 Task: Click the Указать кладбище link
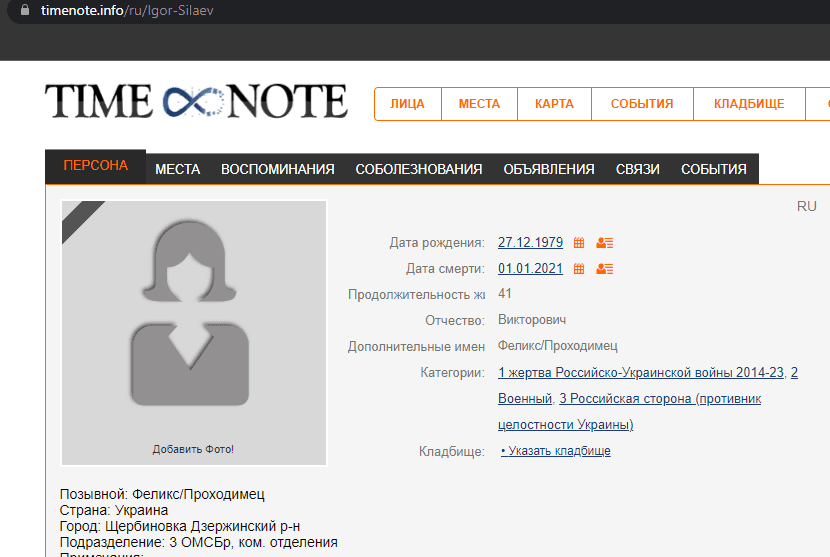coord(558,451)
